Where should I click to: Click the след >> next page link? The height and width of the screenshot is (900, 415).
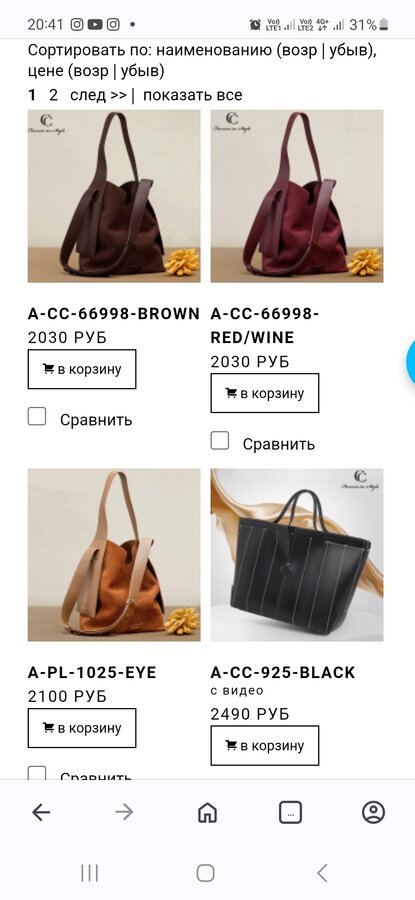[x=98, y=95]
